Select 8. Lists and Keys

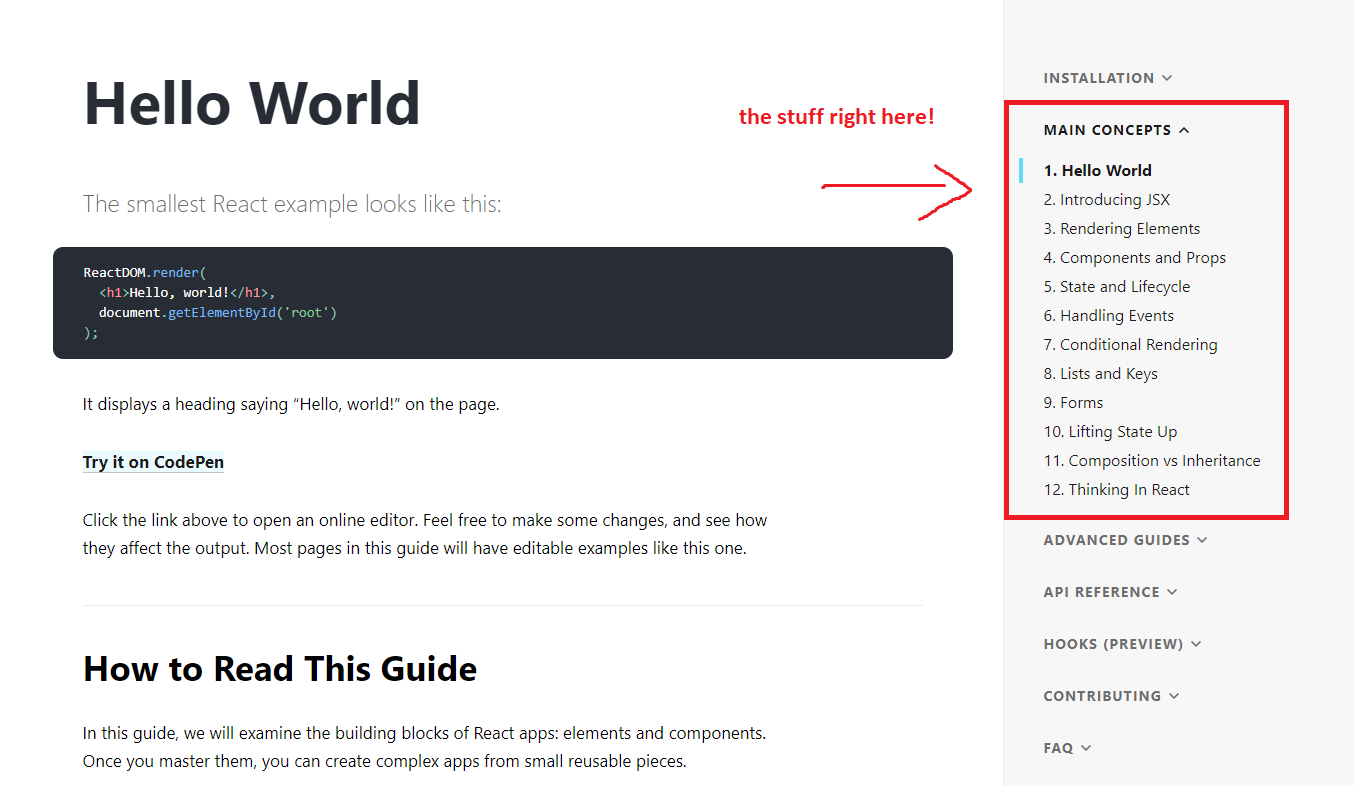(1100, 373)
